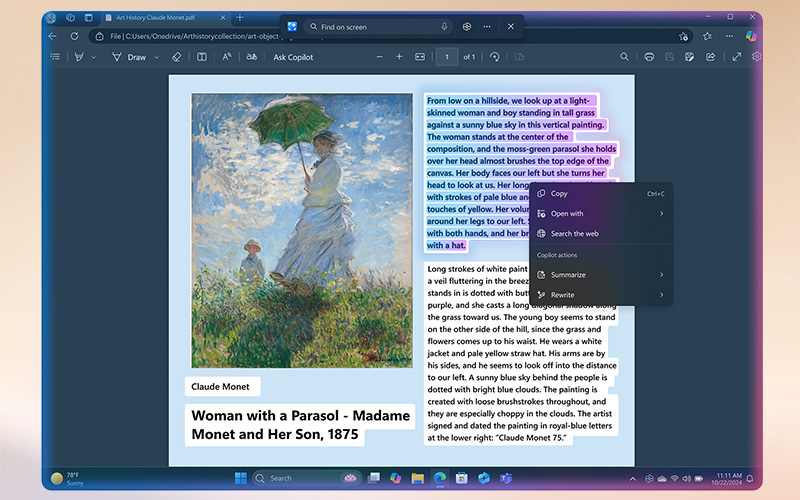Add this page to favorites star-plus icon
Viewport: 800px width, 500px height.
pos(684,36)
